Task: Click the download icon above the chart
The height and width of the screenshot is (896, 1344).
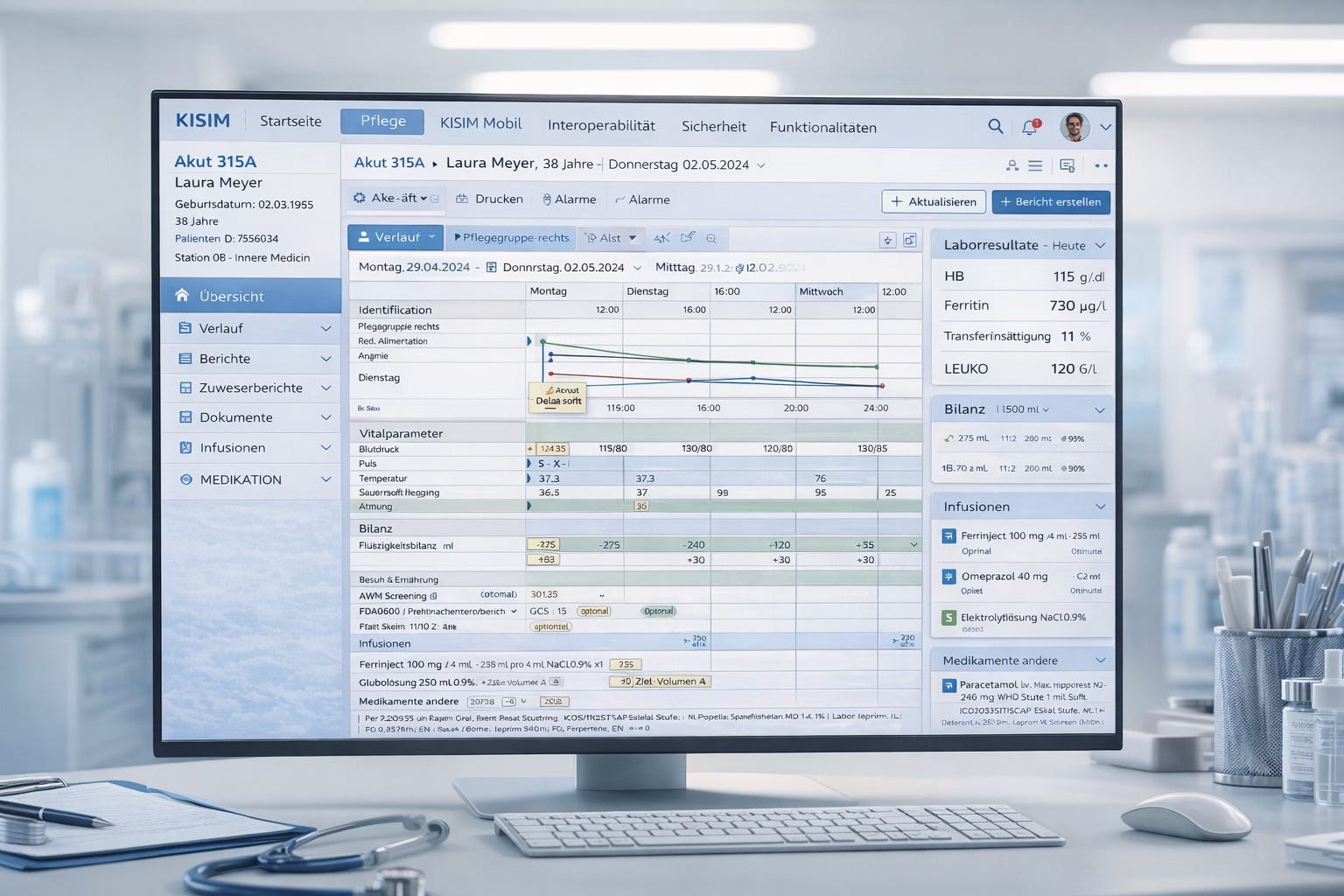Action: (x=887, y=240)
